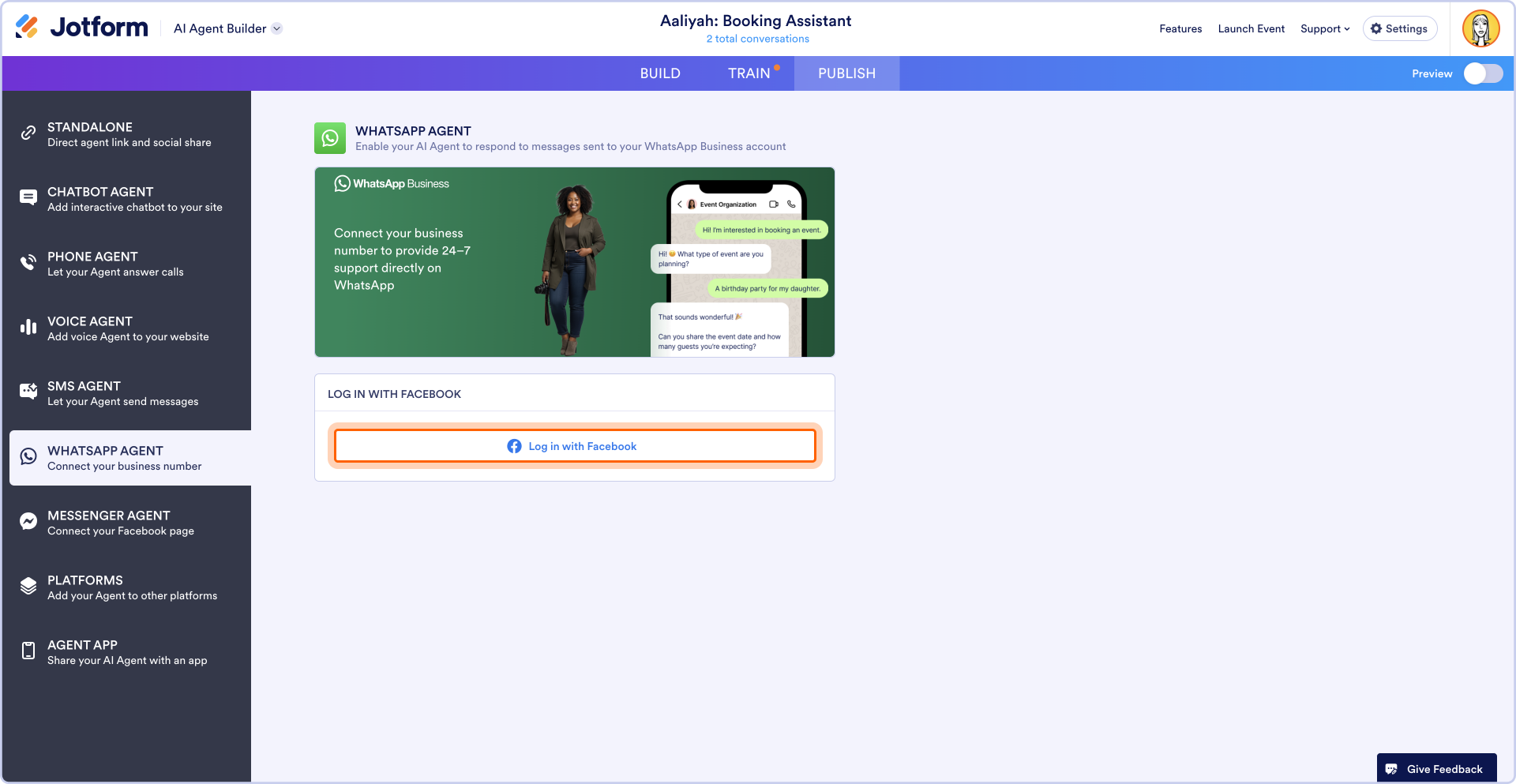Screen dimensions: 1516x784
Task: Click the Give Feedback chat icon
Action: [1391, 769]
